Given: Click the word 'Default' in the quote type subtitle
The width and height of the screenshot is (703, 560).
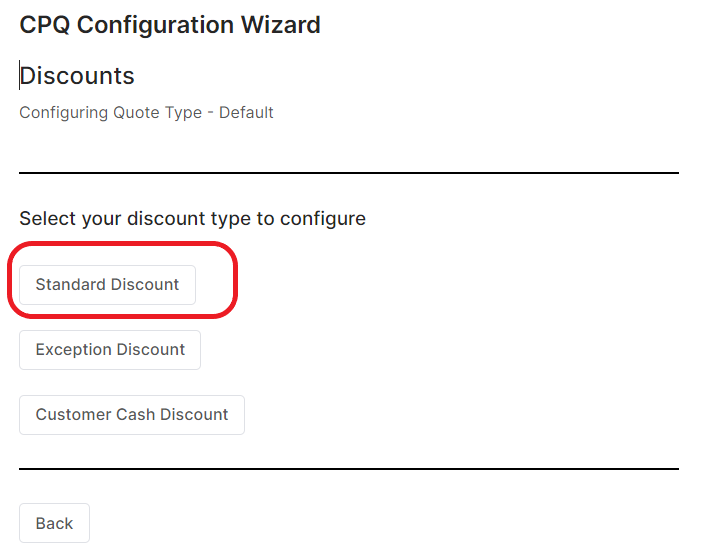Looking at the screenshot, I should 246,112.
